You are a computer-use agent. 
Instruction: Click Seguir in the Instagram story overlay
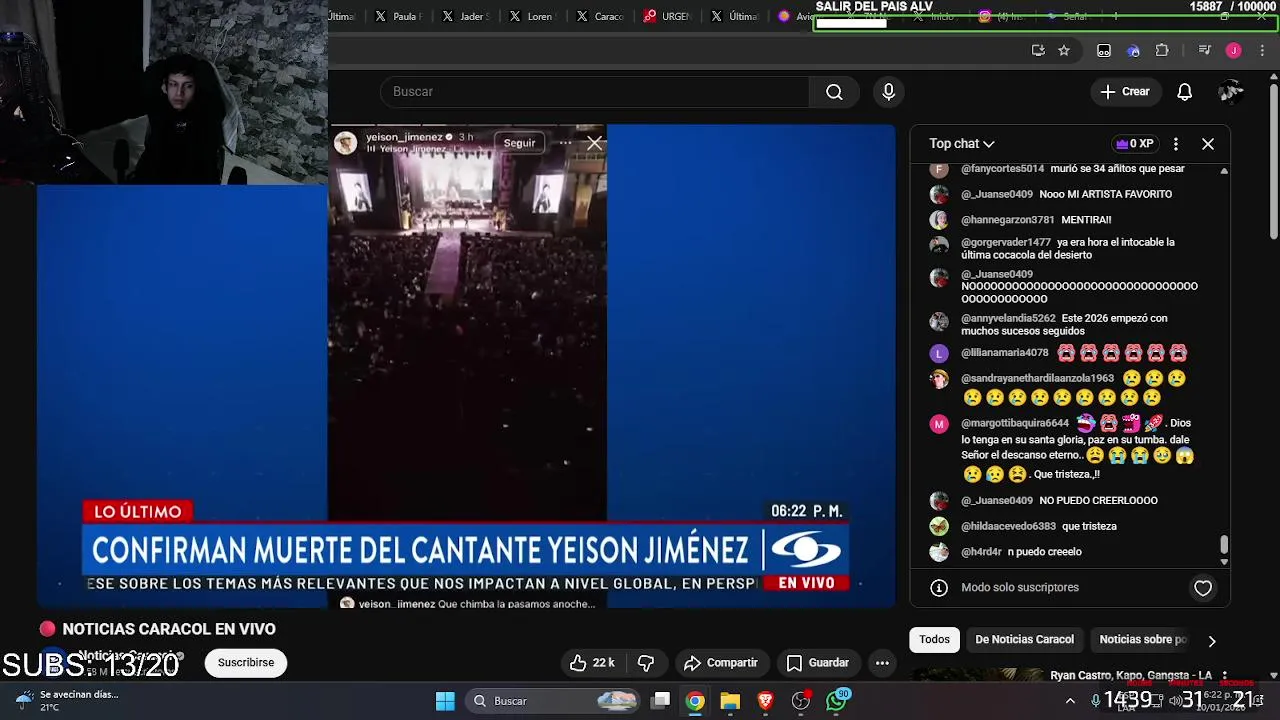click(x=519, y=143)
